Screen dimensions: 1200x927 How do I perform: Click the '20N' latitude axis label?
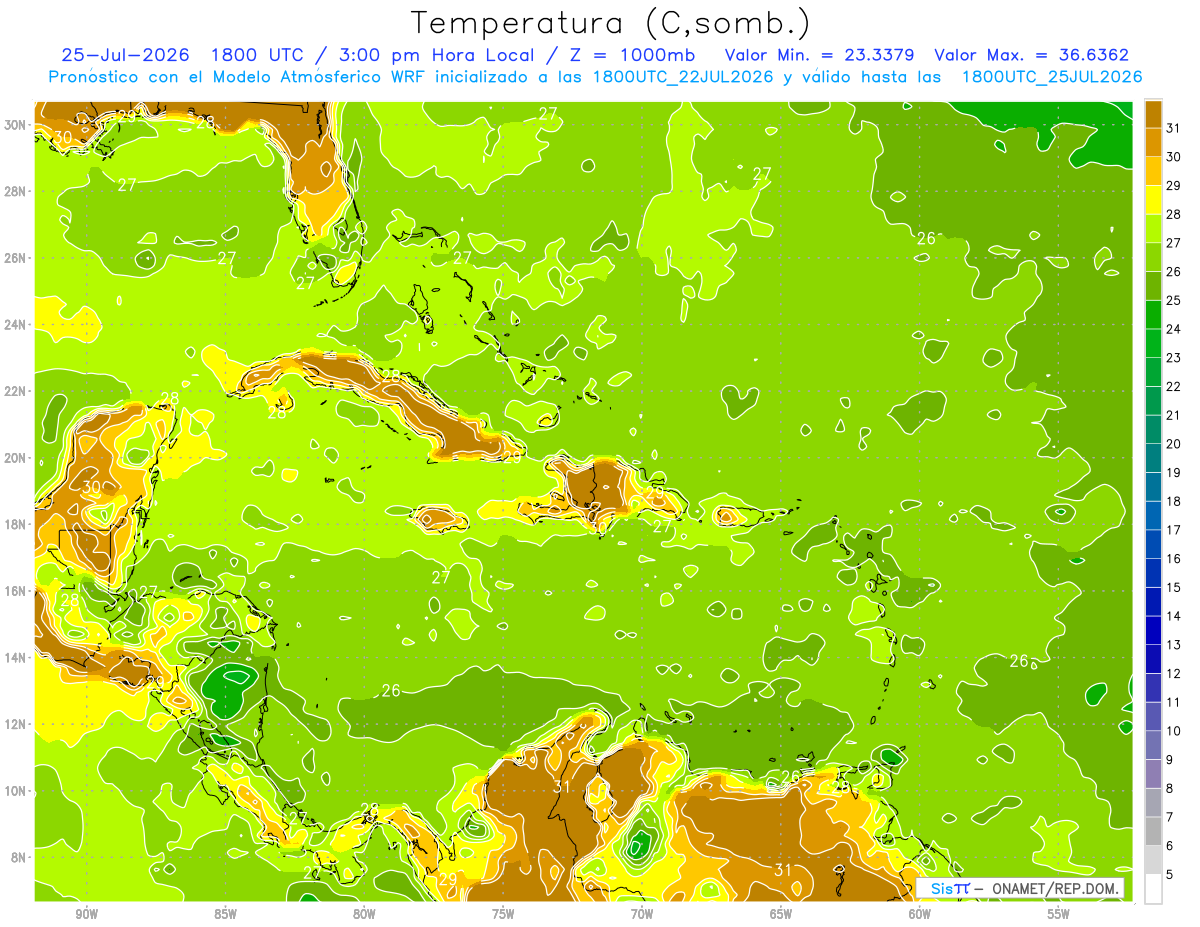[x=16, y=458]
